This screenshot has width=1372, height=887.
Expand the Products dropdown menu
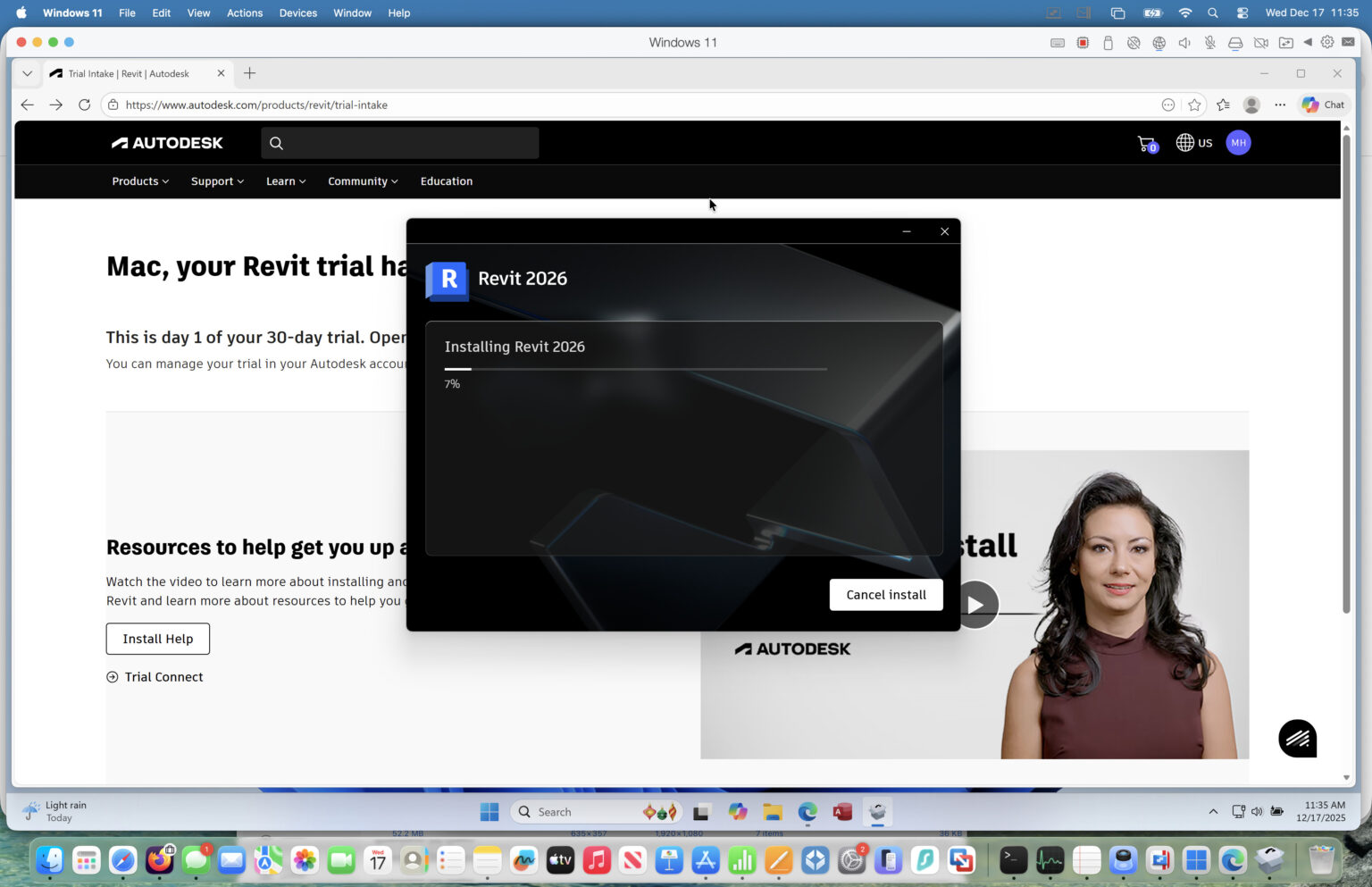pos(139,181)
